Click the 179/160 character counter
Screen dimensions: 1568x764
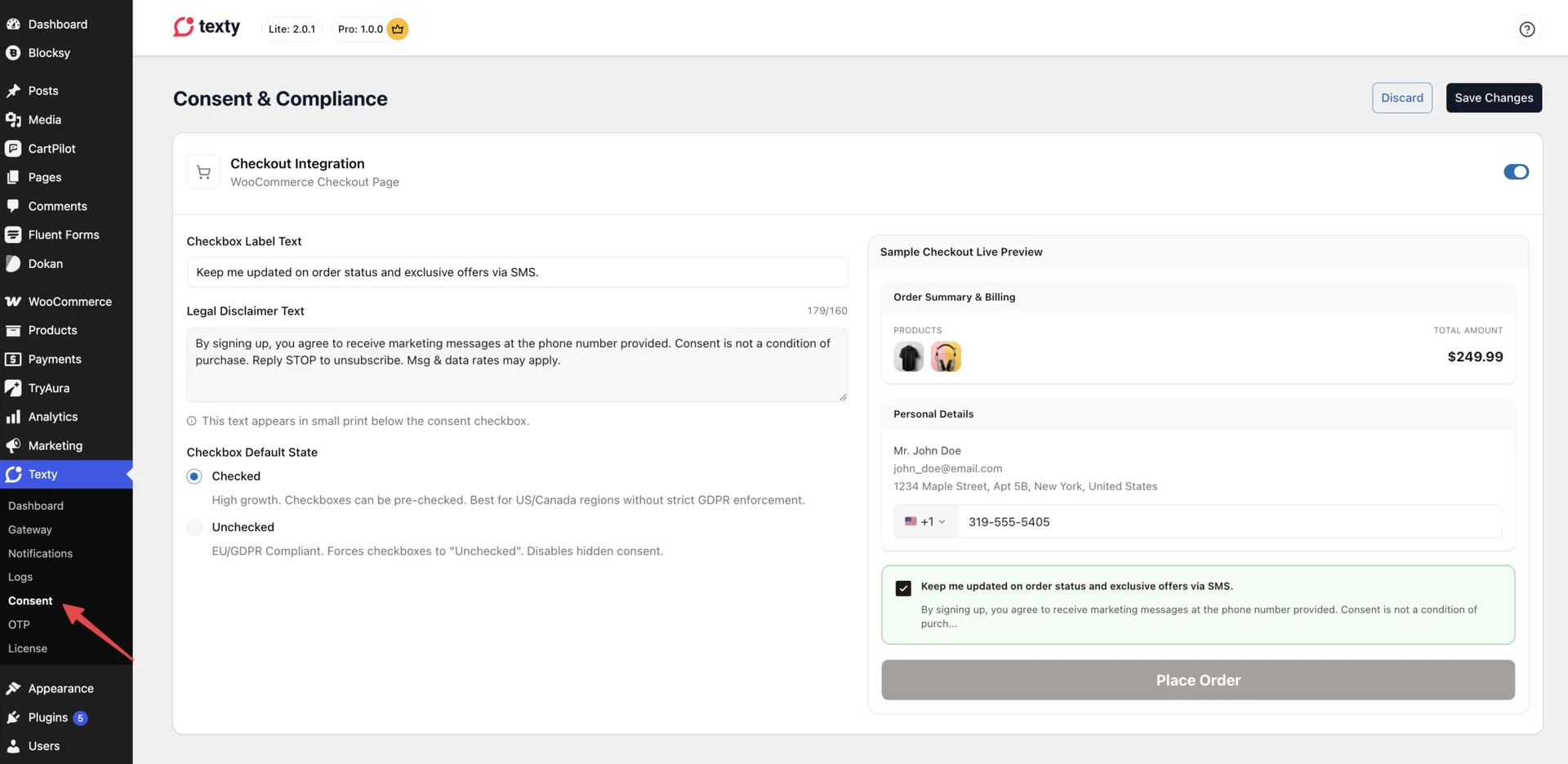pos(827,311)
